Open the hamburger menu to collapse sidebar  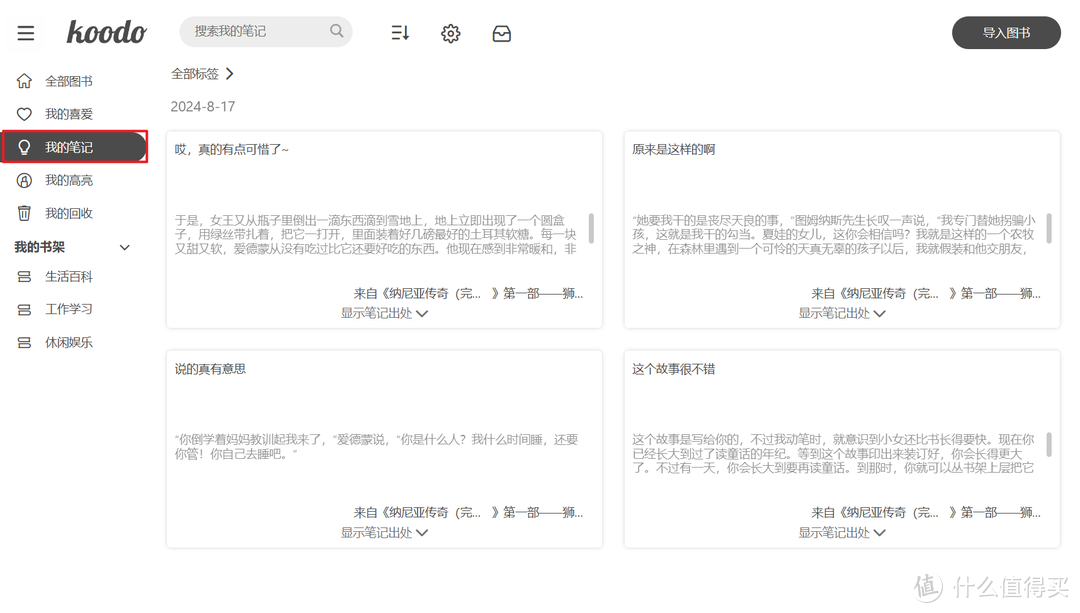click(25, 31)
